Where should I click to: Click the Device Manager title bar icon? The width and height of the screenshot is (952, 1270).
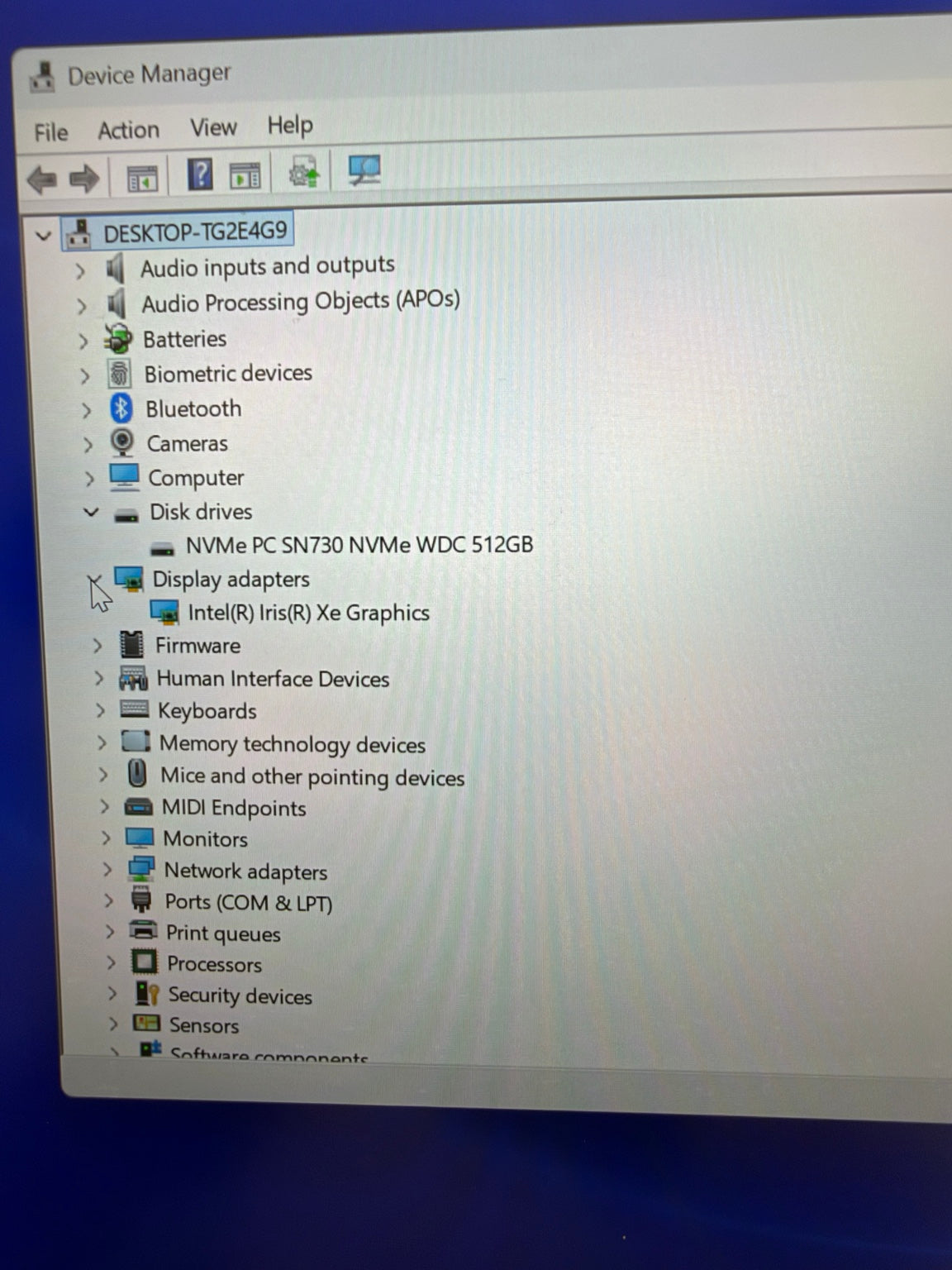43,78
